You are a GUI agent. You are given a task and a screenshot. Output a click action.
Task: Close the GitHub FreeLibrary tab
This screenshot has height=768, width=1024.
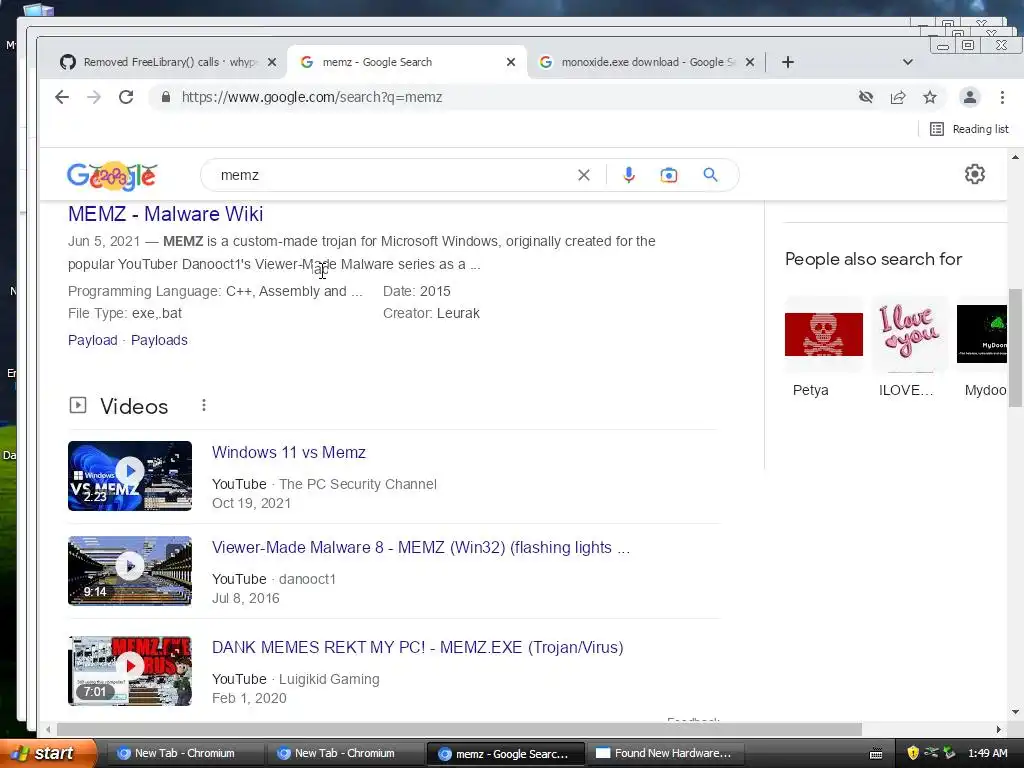coord(272,62)
